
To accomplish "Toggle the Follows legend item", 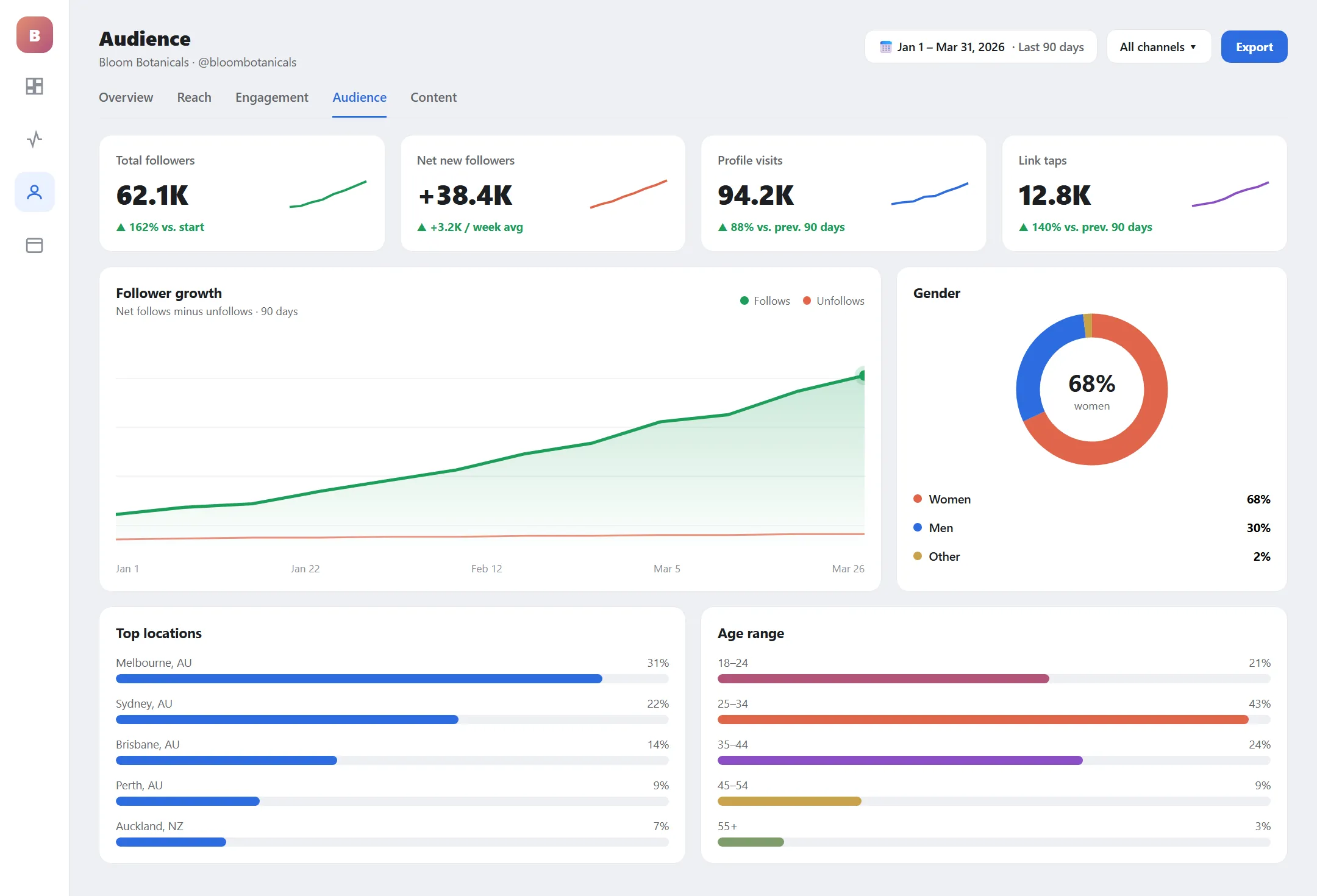I will 765,301.
